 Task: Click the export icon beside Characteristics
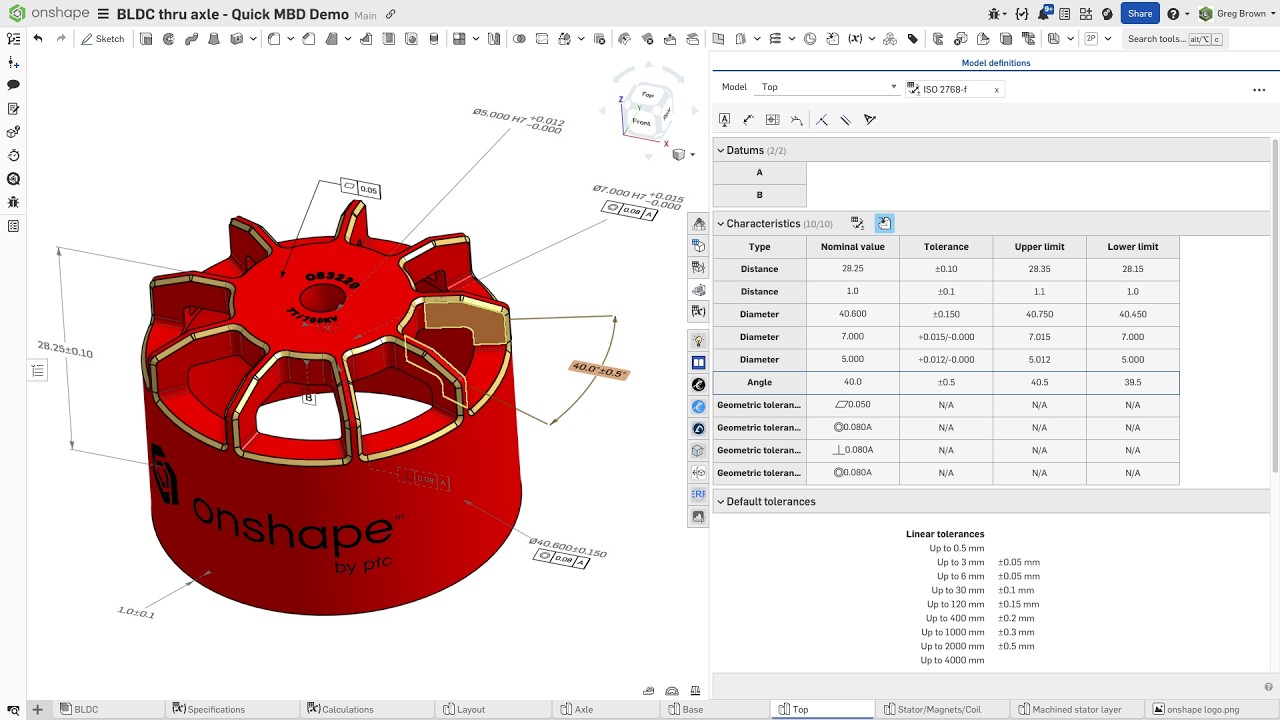pyautogui.click(x=885, y=224)
